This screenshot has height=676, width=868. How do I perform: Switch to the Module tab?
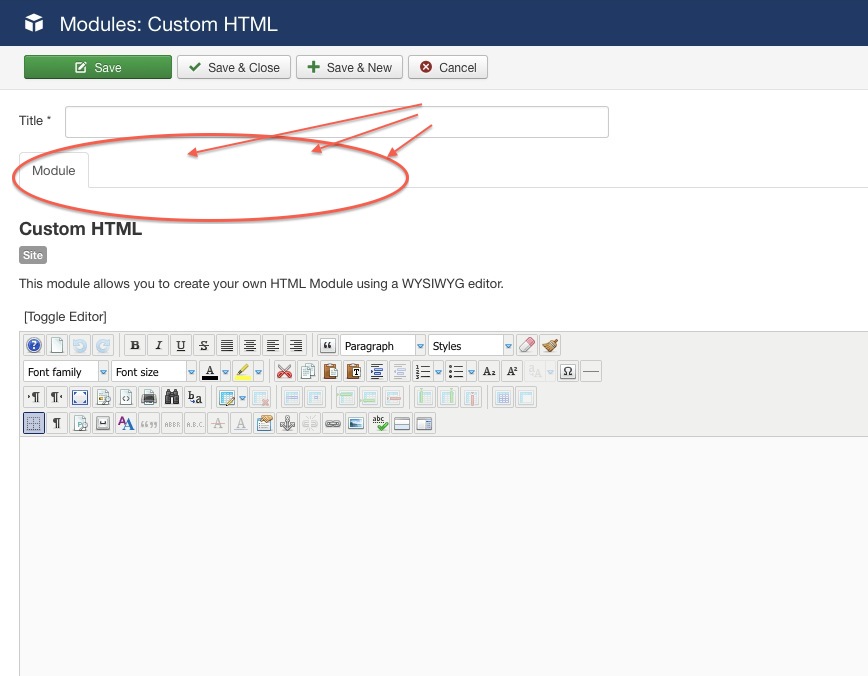point(54,171)
